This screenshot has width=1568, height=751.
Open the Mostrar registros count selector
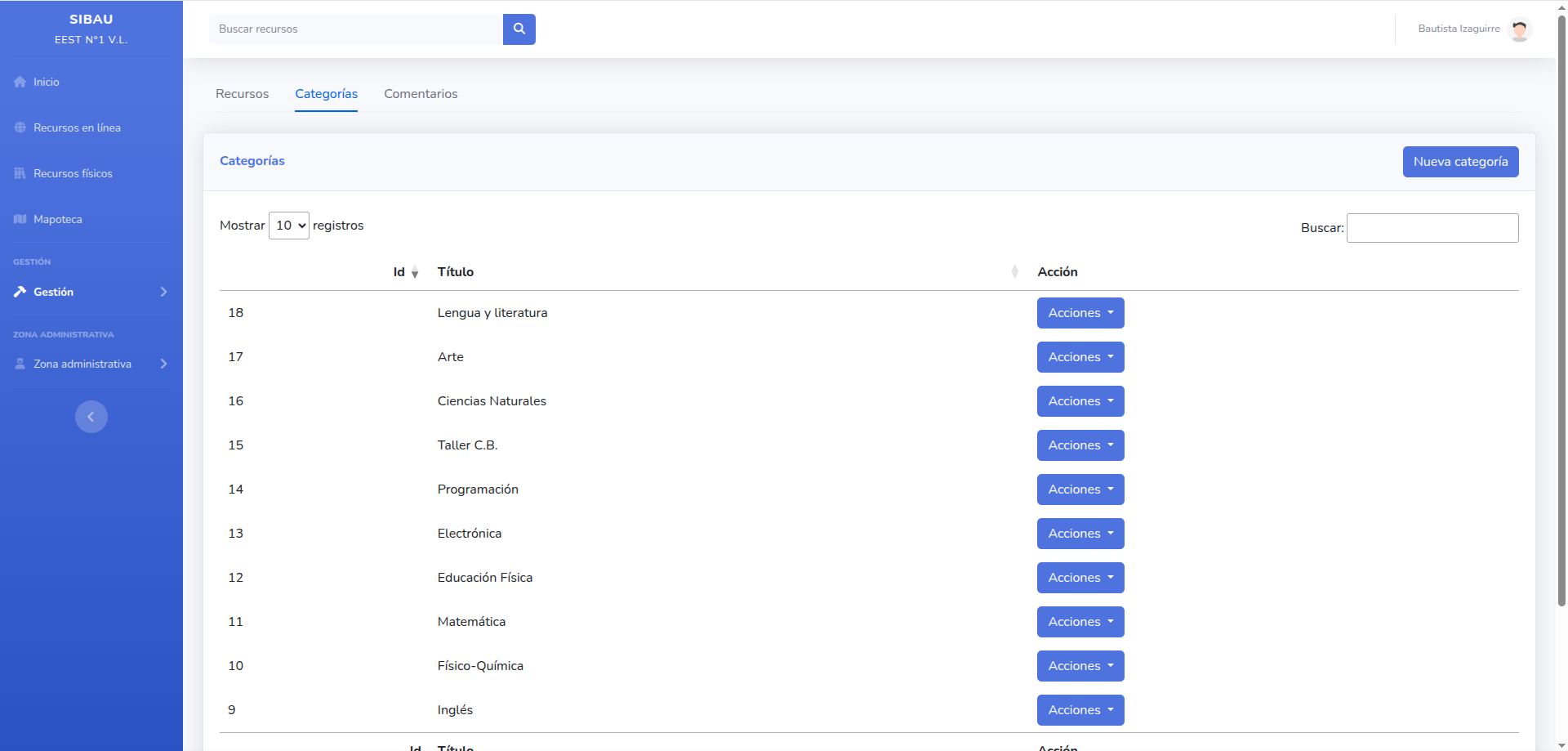pyautogui.click(x=288, y=226)
